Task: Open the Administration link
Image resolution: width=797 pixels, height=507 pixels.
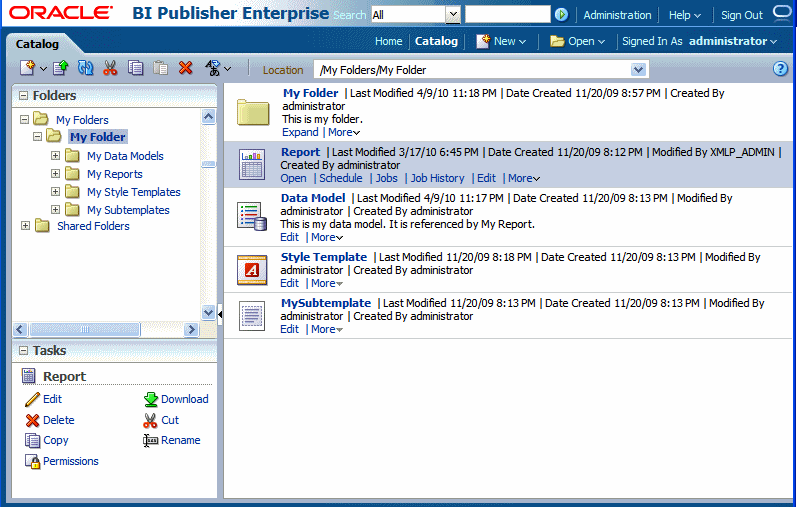Action: point(617,15)
